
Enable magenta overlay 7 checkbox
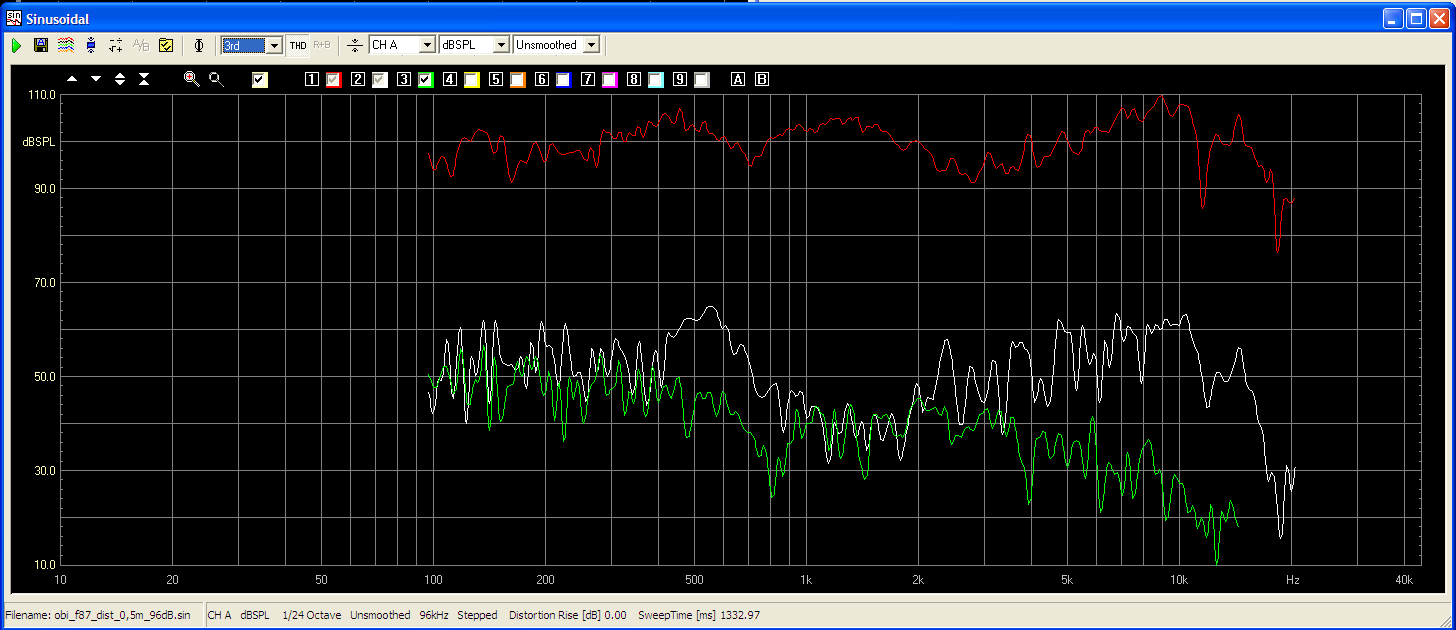click(x=610, y=80)
